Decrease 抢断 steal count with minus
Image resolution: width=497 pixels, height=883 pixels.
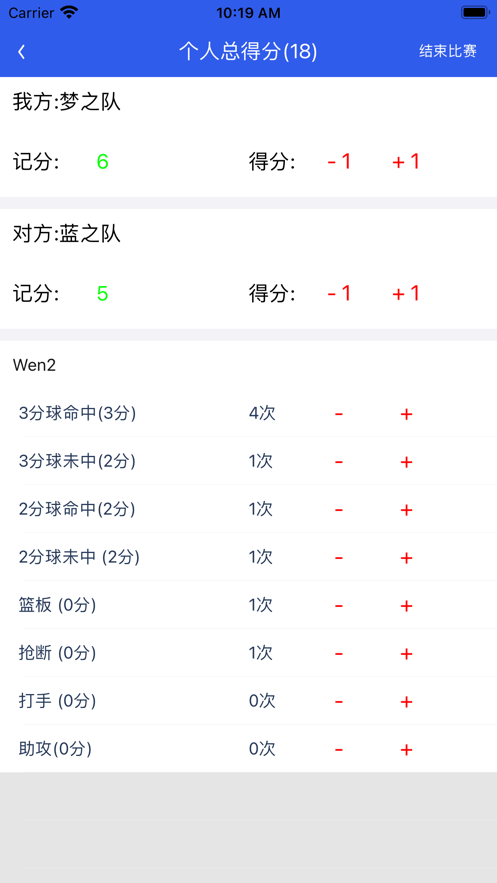click(339, 654)
